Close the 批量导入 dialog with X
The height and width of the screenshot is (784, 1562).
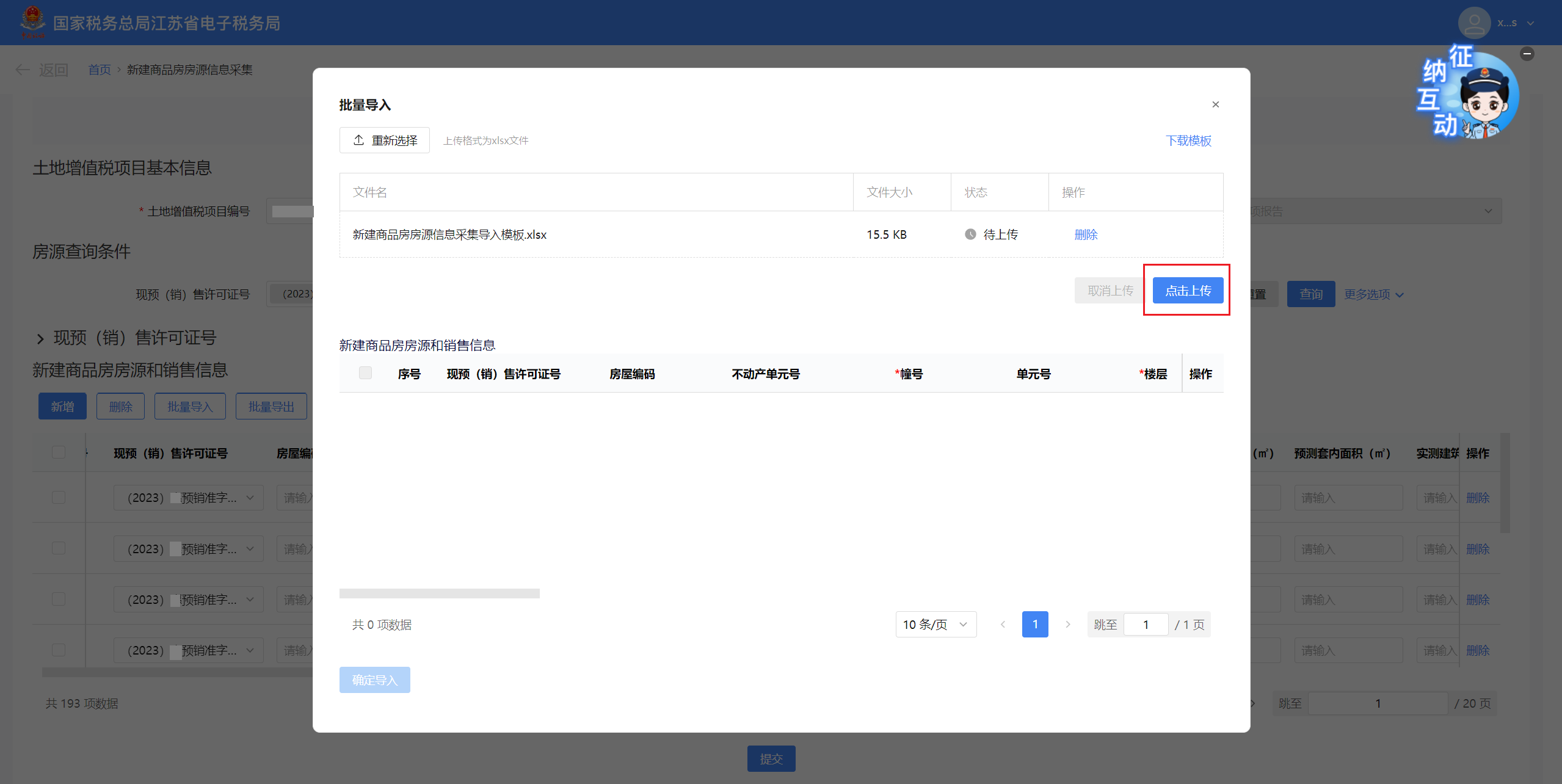coord(1215,104)
